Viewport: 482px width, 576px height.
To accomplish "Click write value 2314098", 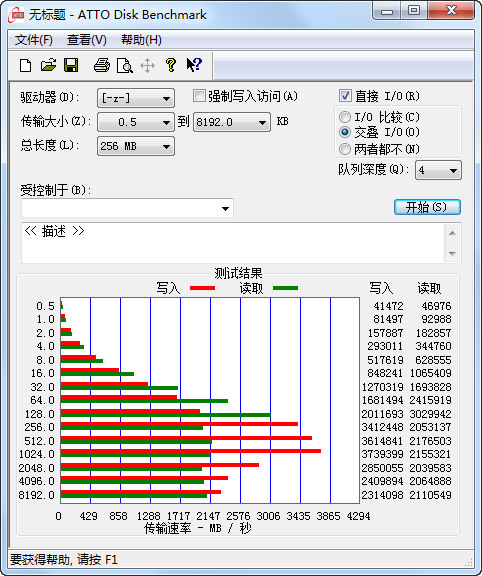I will pyautogui.click(x=382, y=495).
